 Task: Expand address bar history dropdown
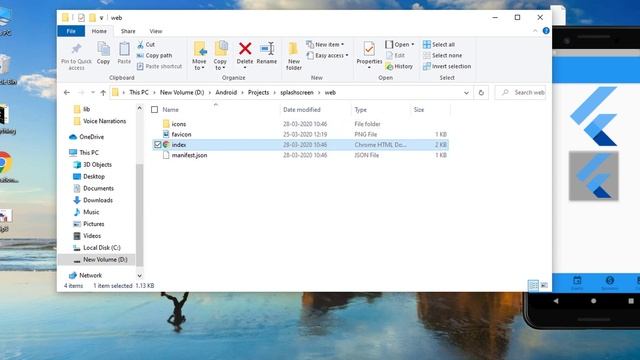466,93
